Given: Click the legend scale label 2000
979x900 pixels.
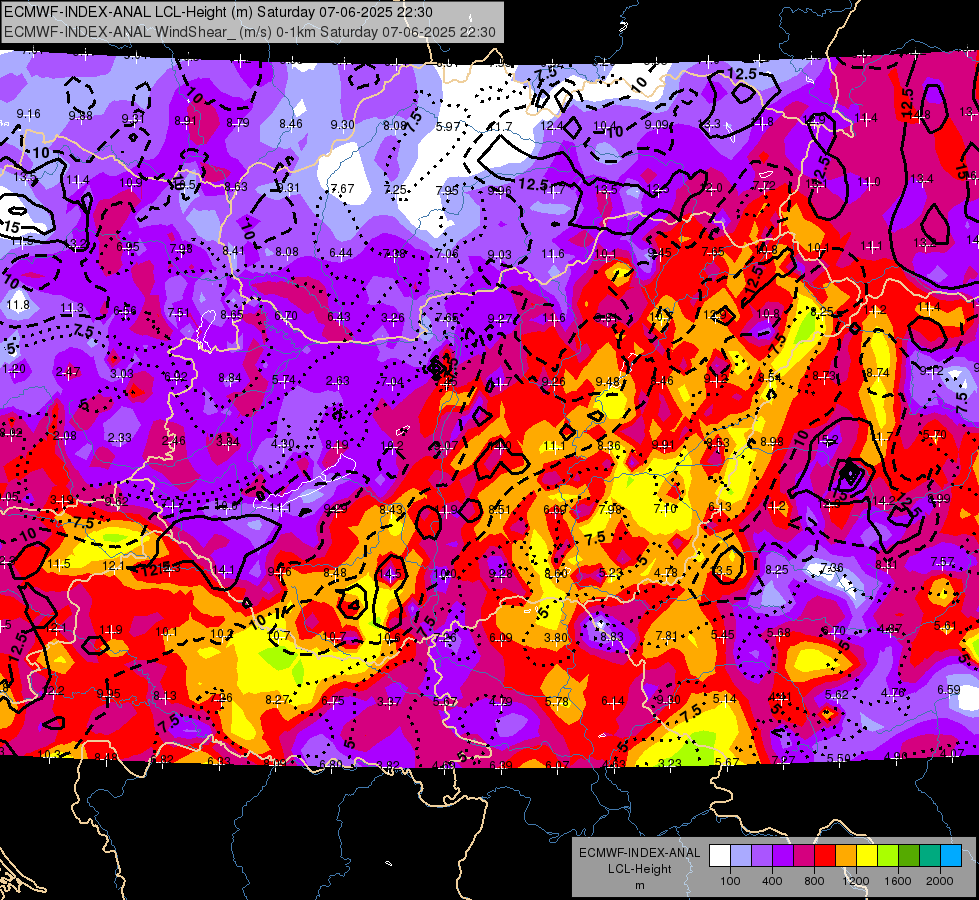Looking at the screenshot, I should [x=940, y=881].
